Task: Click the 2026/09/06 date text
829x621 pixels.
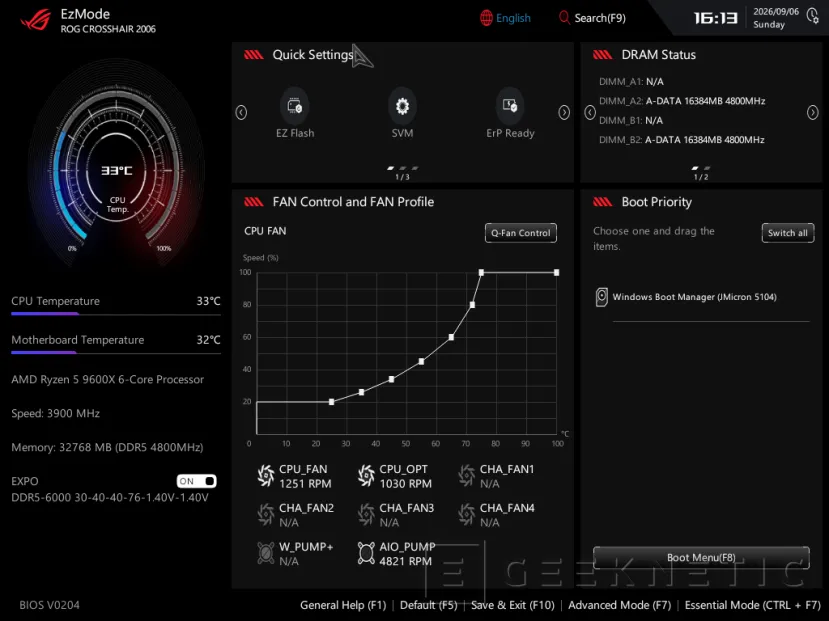Action: coord(776,12)
